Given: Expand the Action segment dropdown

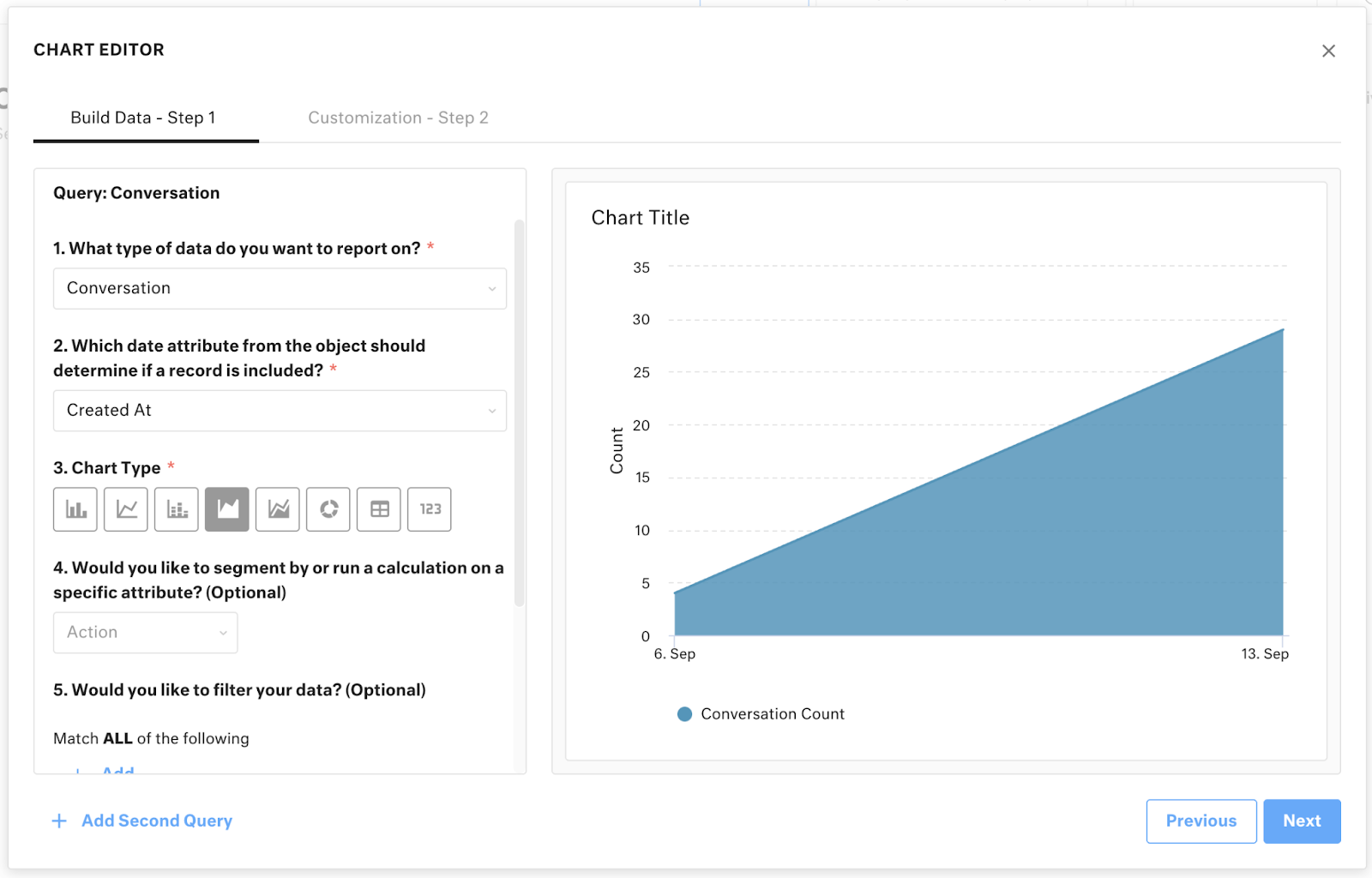Looking at the screenshot, I should point(145,632).
